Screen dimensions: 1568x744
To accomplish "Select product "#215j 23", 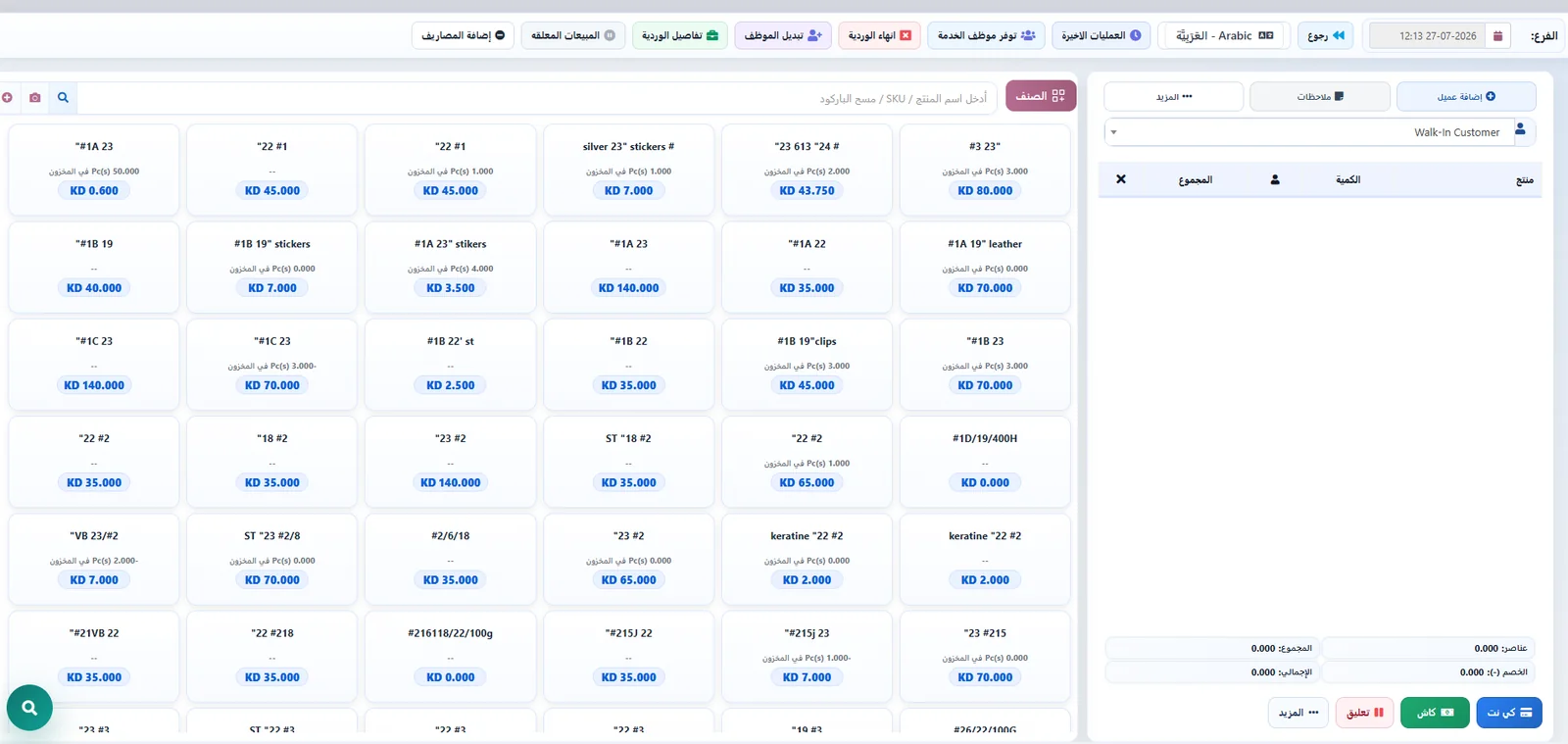I will (807, 656).
